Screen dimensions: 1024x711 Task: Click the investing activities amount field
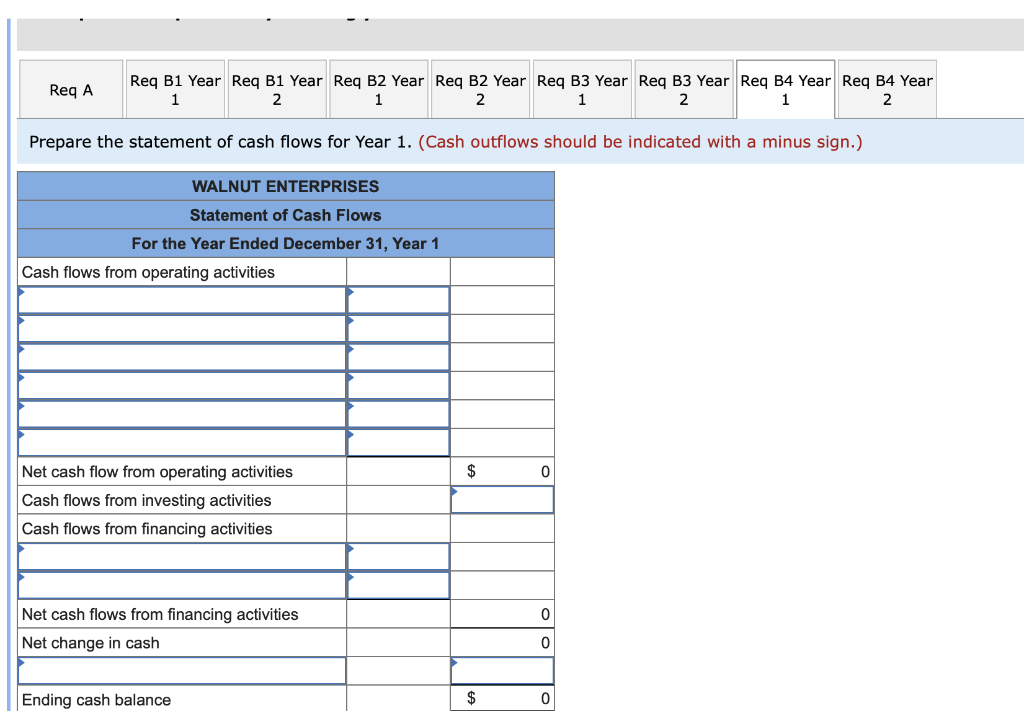(502, 500)
